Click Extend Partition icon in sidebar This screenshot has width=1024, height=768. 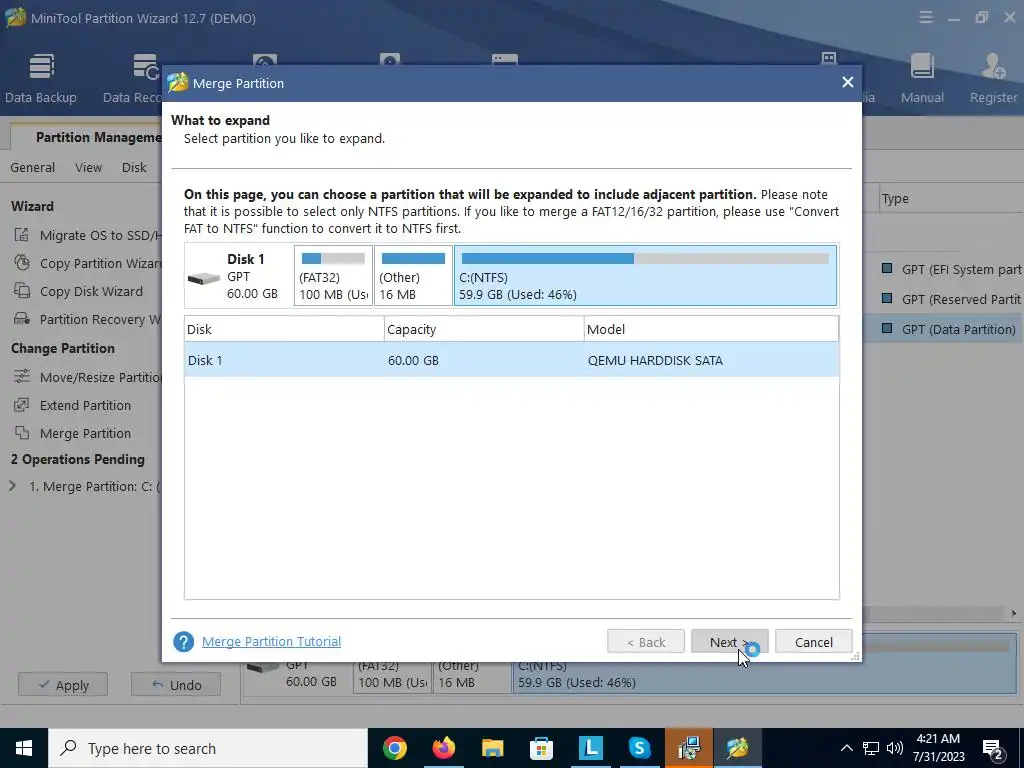click(x=22, y=405)
